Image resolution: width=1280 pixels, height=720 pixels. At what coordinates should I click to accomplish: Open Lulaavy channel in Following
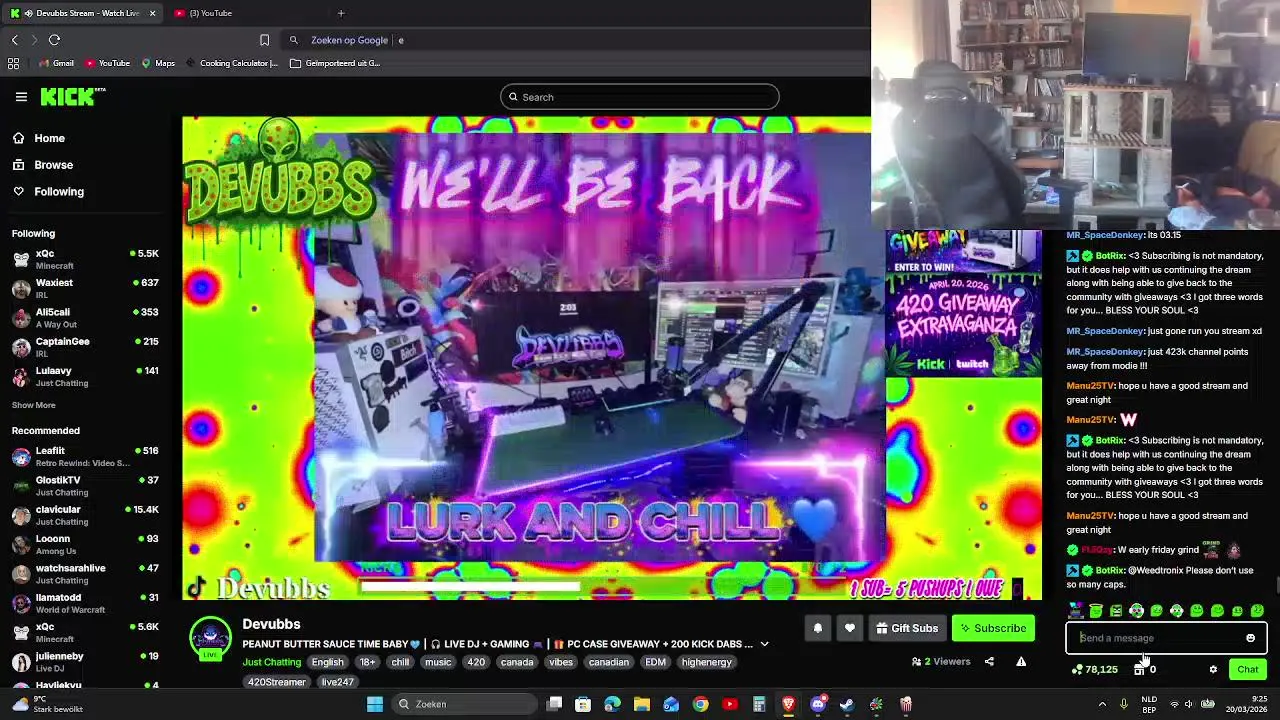point(85,376)
